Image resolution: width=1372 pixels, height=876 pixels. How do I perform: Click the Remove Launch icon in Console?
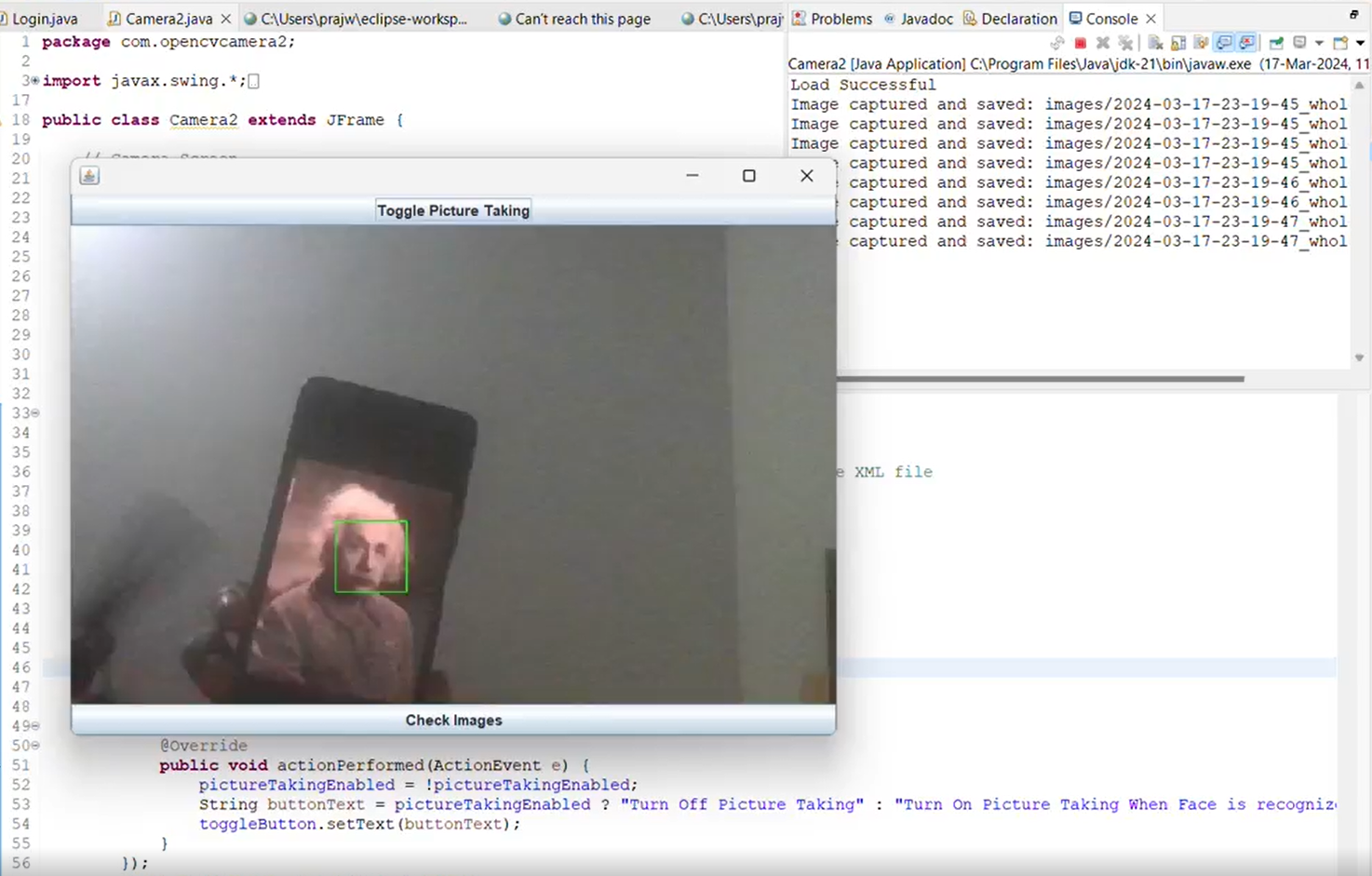pyautogui.click(x=1103, y=43)
